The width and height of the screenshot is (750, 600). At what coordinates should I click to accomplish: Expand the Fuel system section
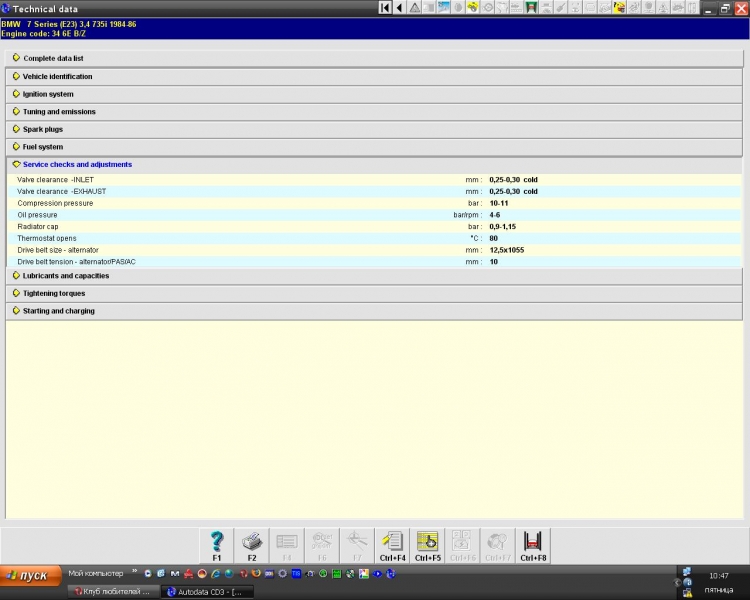[x=375, y=147]
